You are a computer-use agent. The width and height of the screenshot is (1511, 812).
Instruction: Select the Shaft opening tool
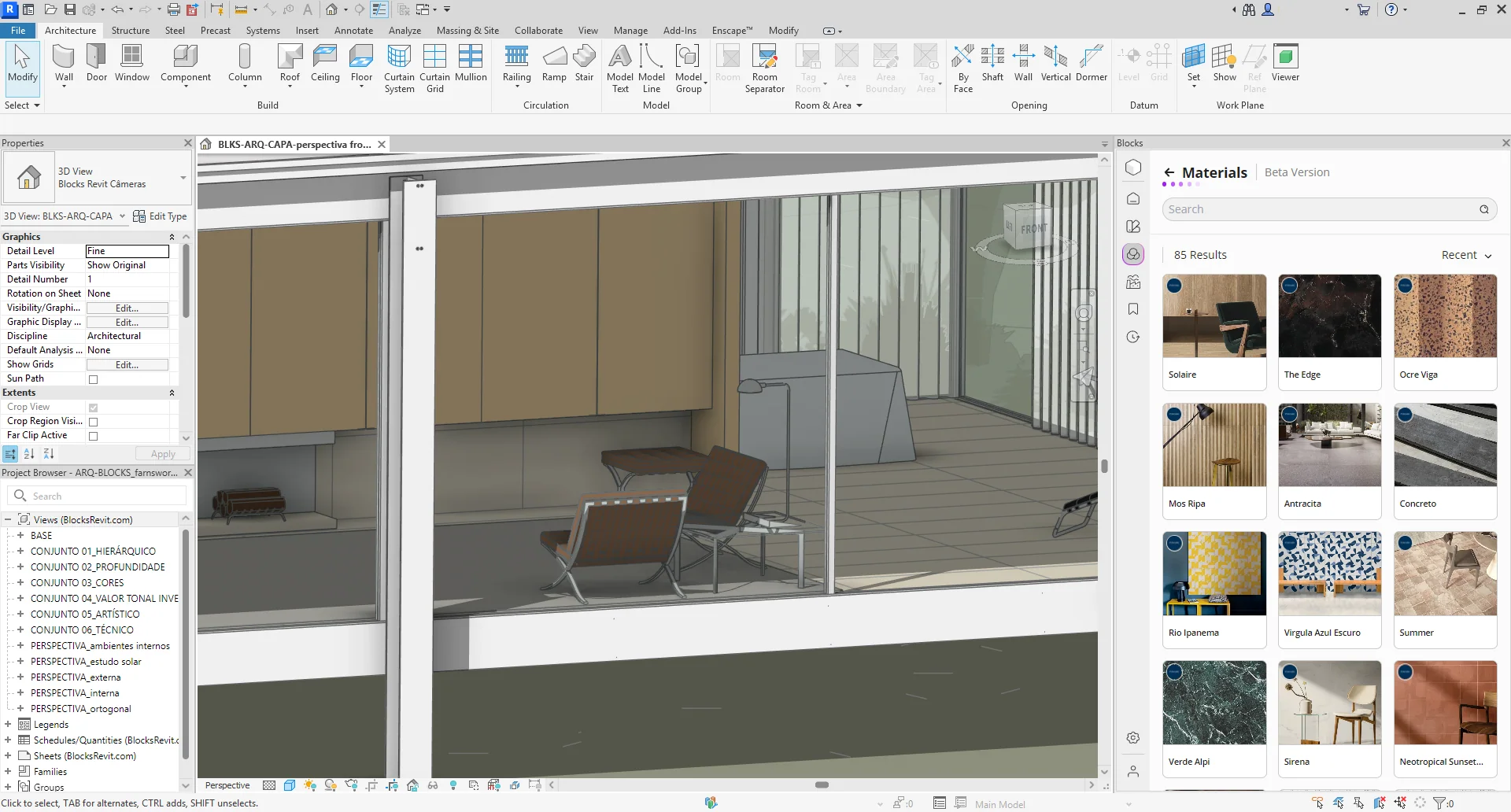click(992, 63)
